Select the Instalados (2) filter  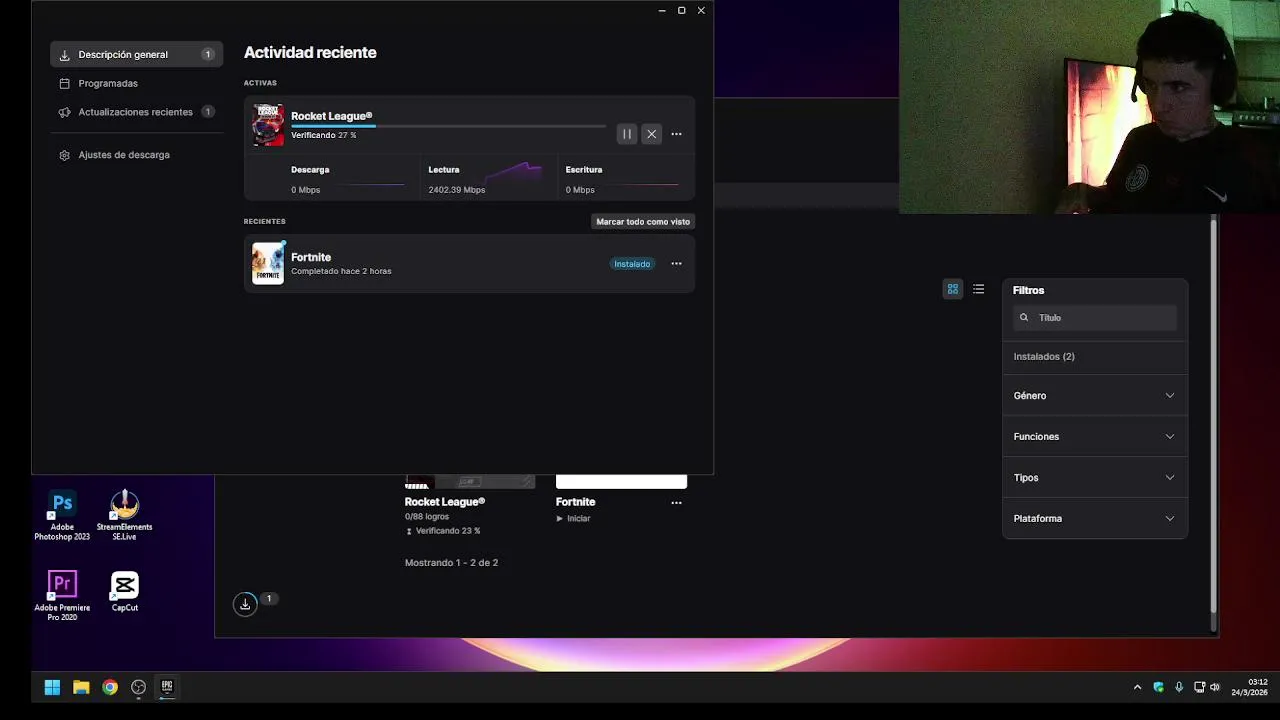(1044, 357)
